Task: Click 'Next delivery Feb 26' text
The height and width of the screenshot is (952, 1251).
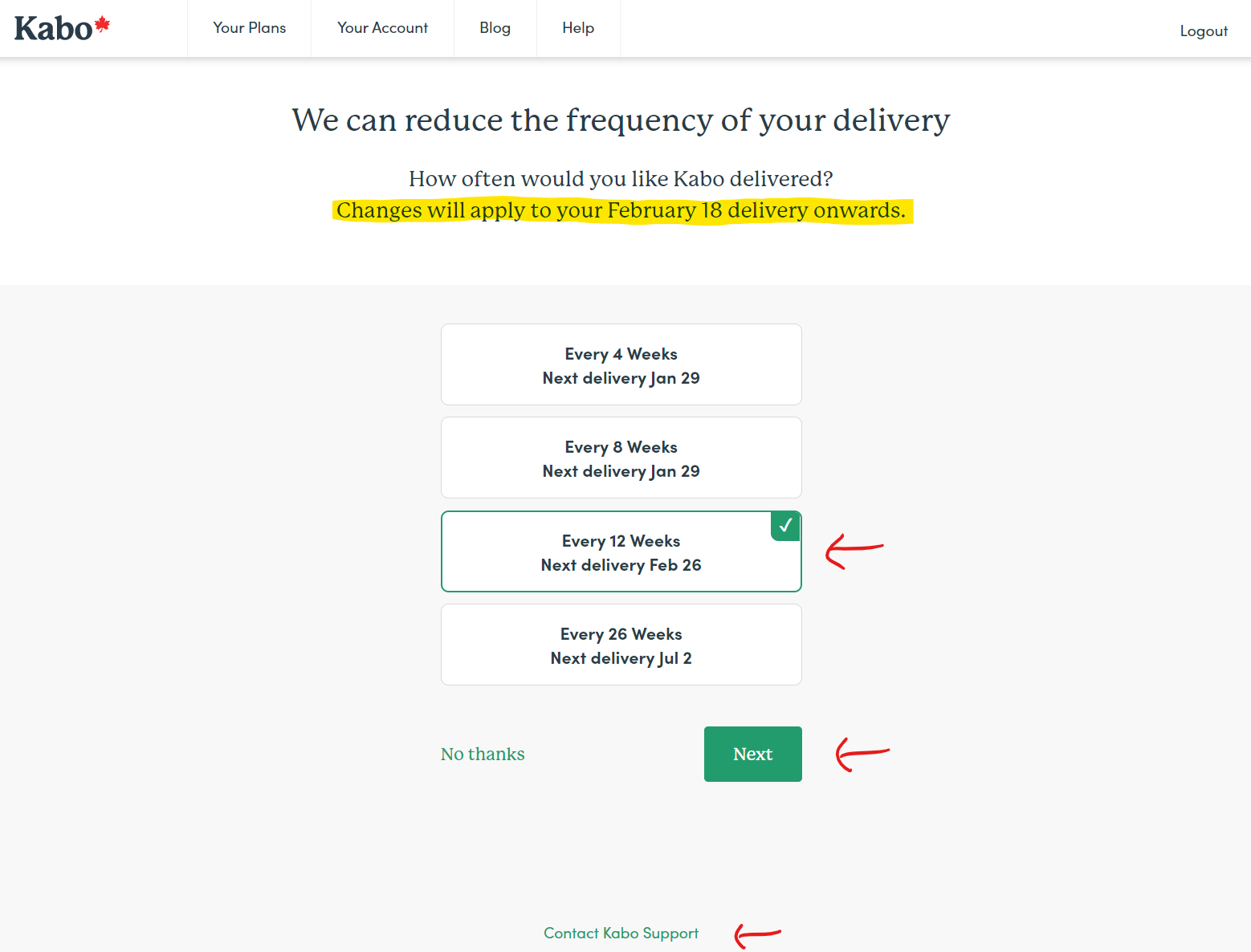Action: 621,565
